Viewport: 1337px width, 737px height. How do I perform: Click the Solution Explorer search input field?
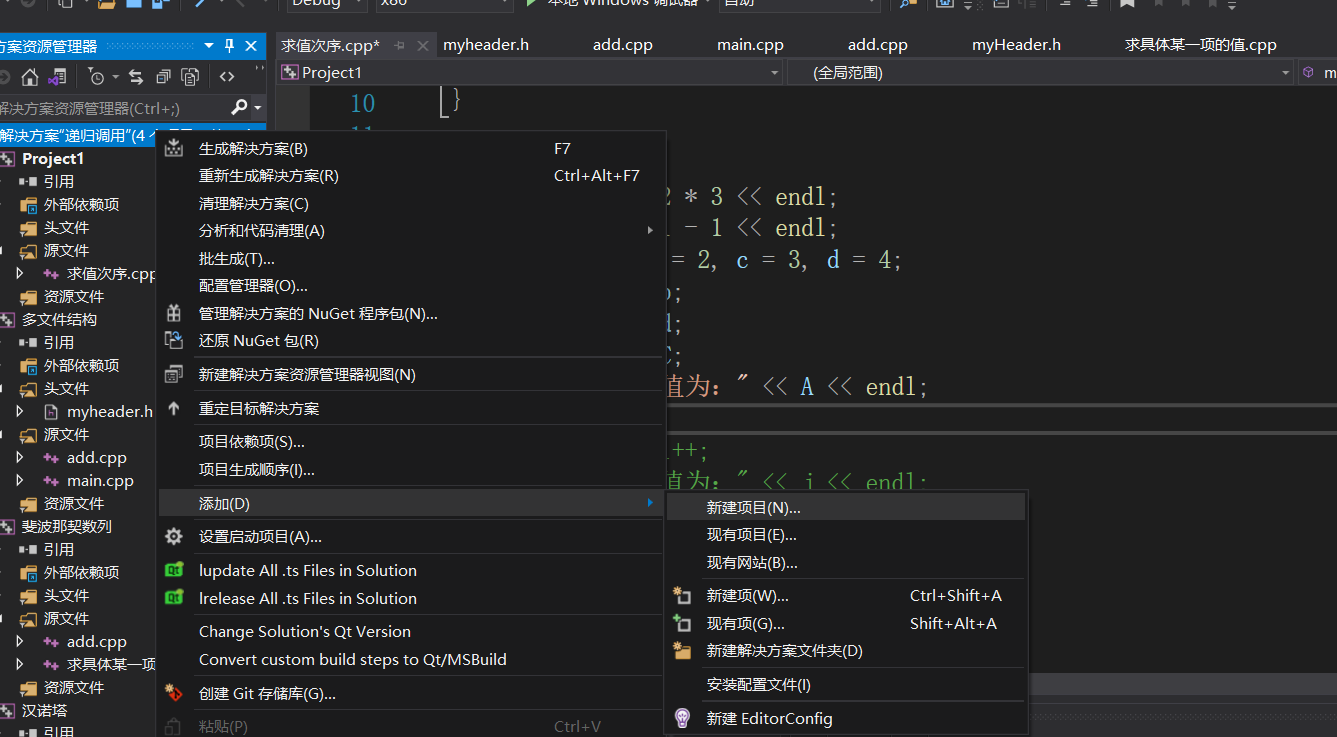[x=113, y=107]
